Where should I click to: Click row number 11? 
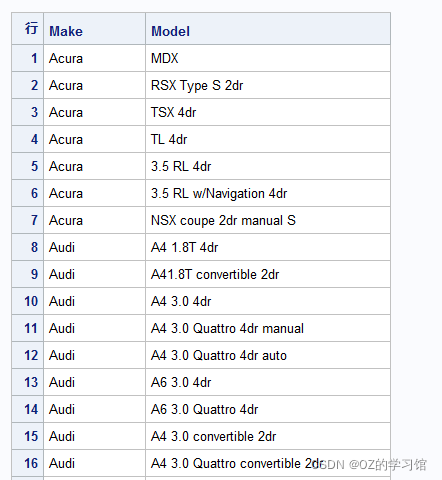[27, 328]
